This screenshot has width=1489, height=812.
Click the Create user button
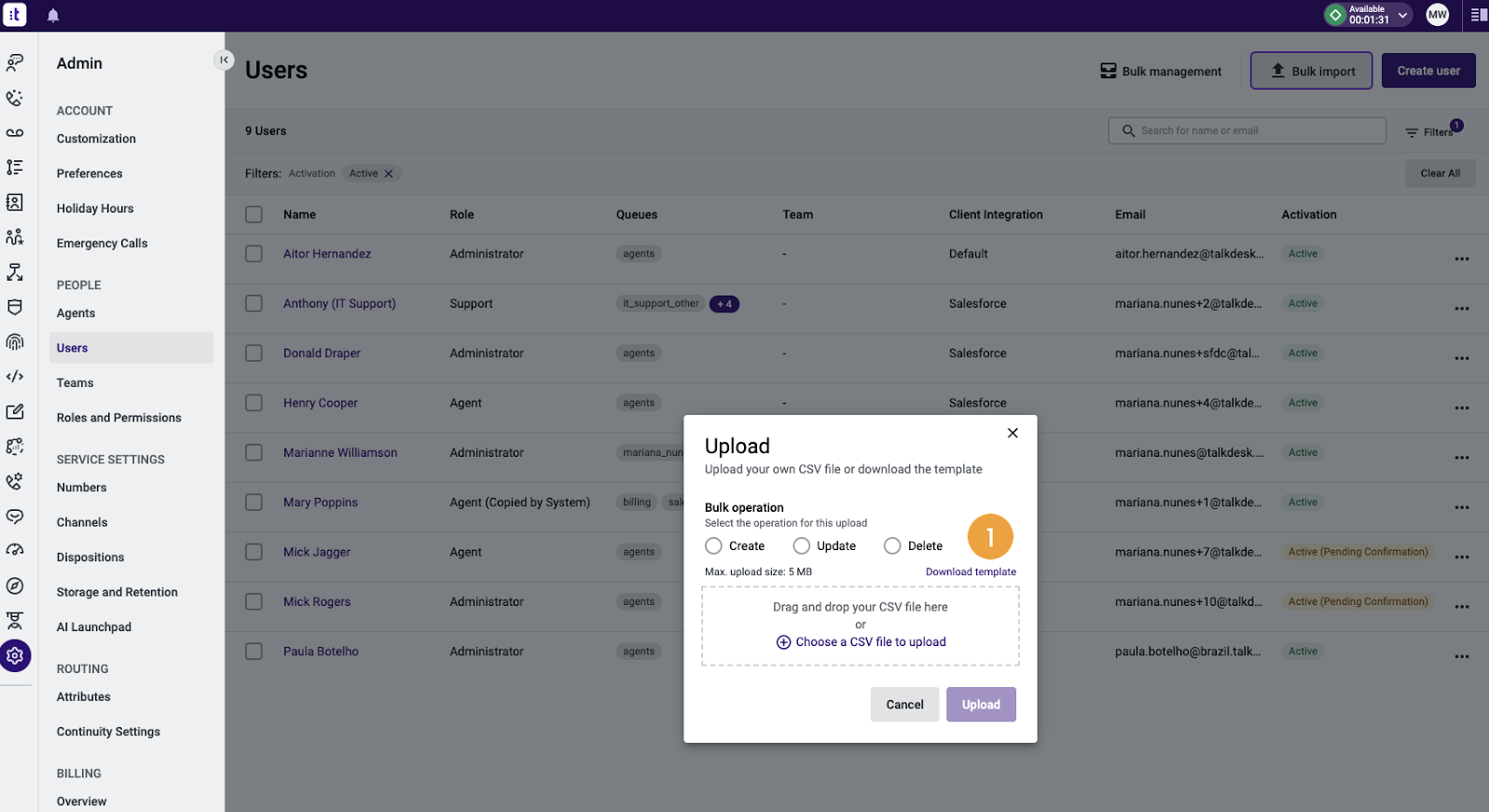(x=1428, y=71)
